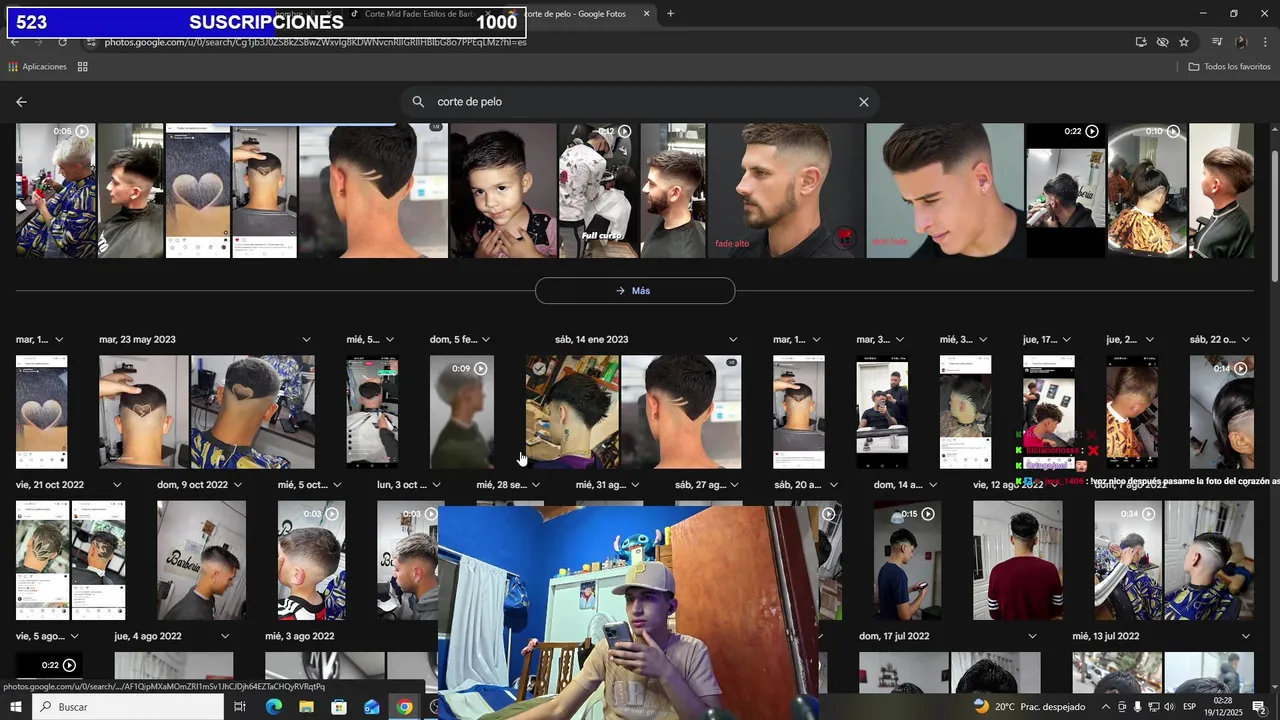Open the media controls icon in Chrome toolbar
The height and width of the screenshot is (720, 1280).
pyautogui.click(x=1217, y=42)
